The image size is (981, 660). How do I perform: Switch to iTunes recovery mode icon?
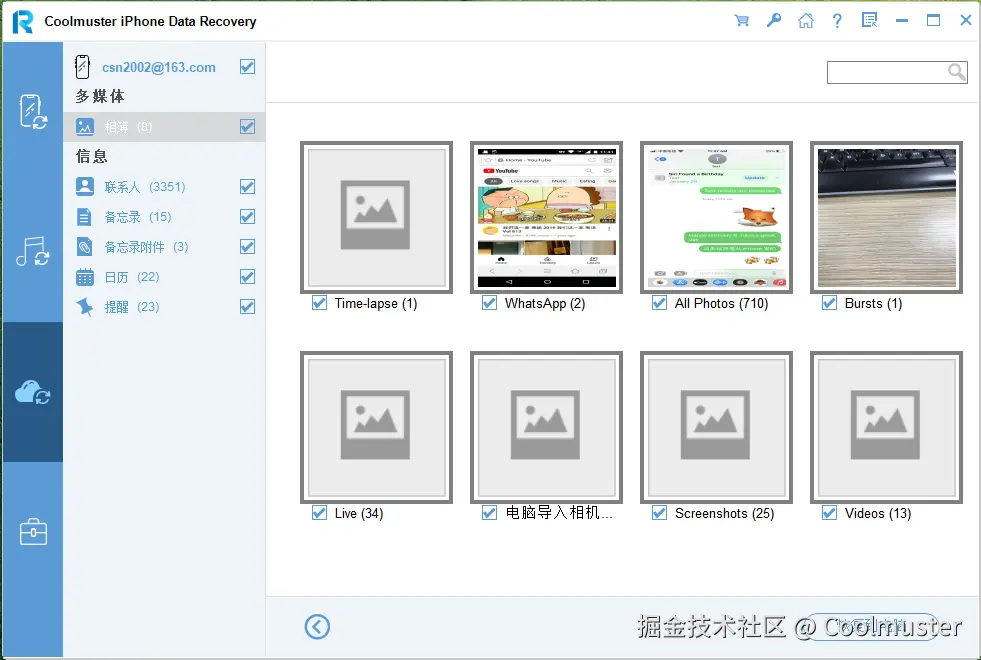tap(32, 252)
